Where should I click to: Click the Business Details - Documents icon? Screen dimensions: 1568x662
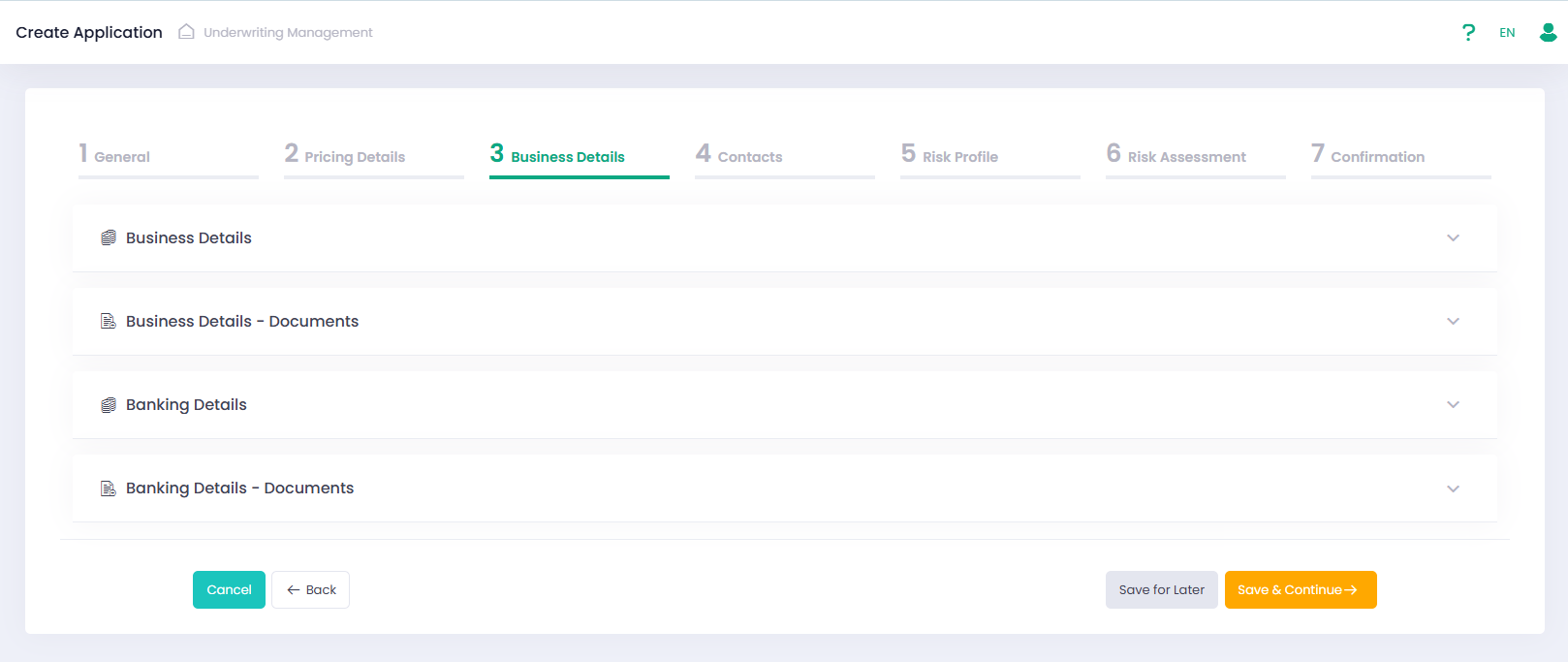(109, 322)
